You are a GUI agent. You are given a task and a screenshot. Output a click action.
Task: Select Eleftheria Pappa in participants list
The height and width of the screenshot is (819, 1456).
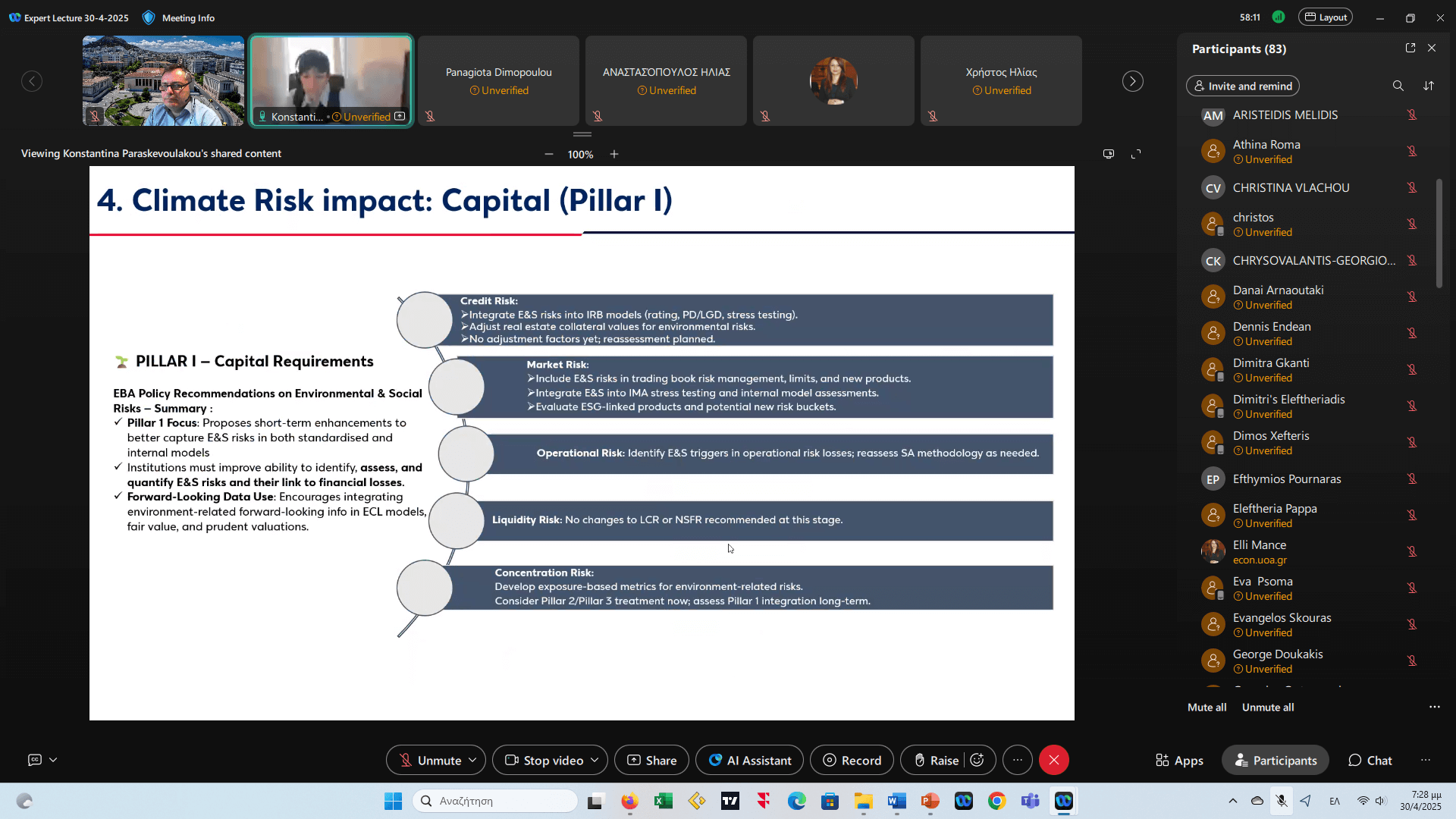[1308, 515]
